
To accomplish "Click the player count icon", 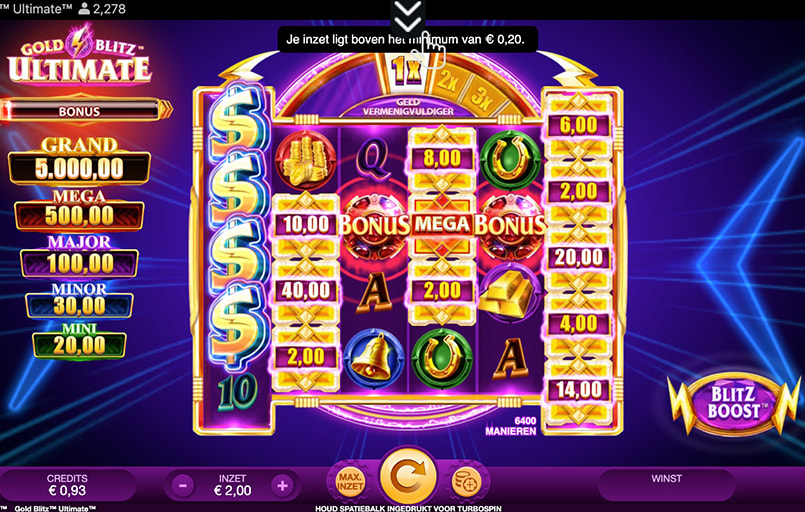I will pos(84,9).
